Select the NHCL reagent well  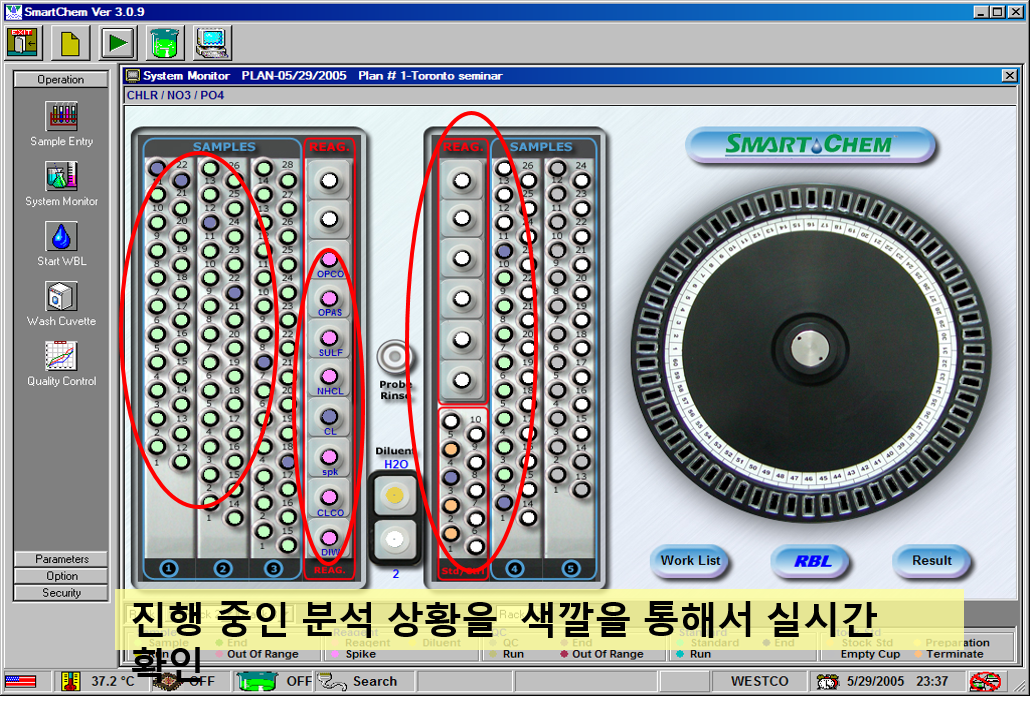[x=329, y=377]
